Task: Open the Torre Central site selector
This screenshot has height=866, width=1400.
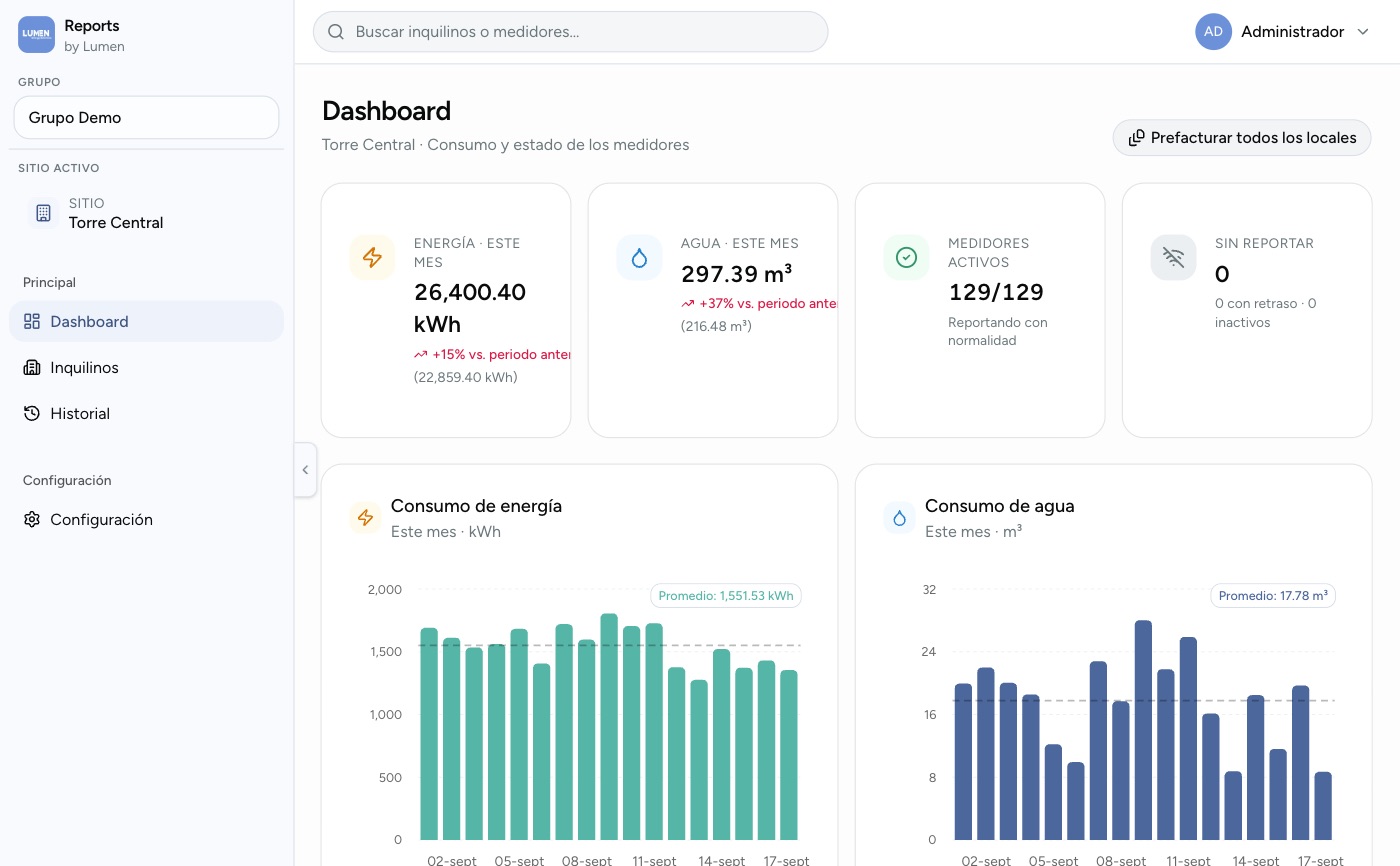Action: (146, 213)
